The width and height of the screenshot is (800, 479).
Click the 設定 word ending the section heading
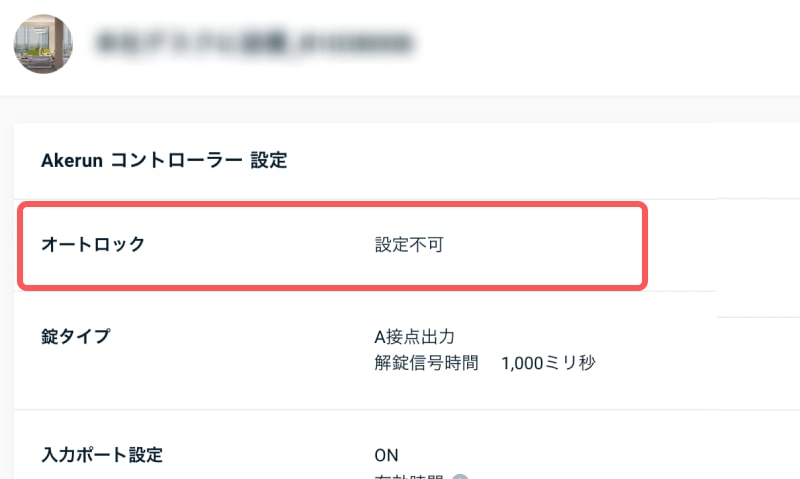(270, 160)
